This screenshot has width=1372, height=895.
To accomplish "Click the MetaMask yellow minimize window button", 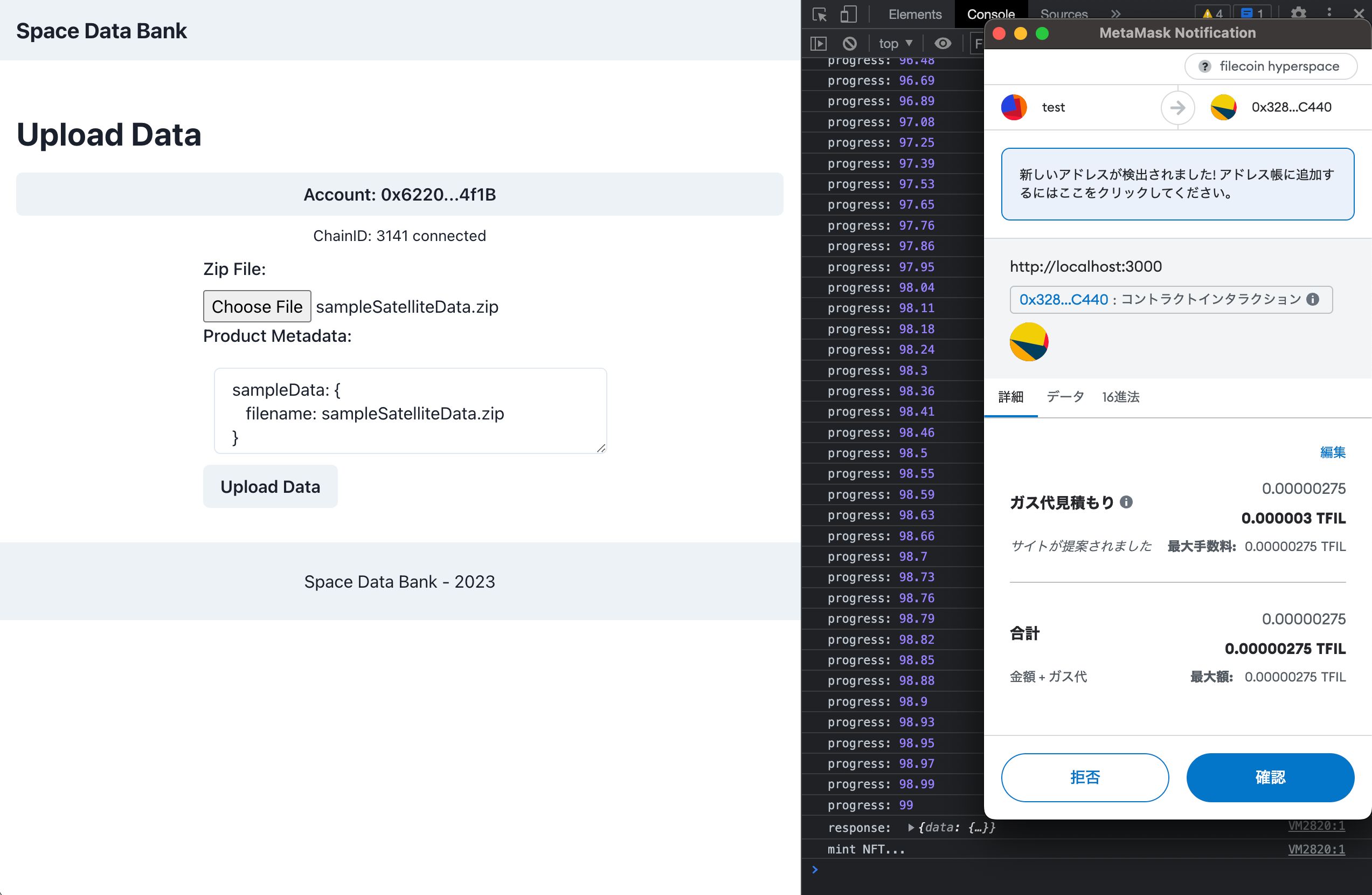I will (x=1020, y=33).
